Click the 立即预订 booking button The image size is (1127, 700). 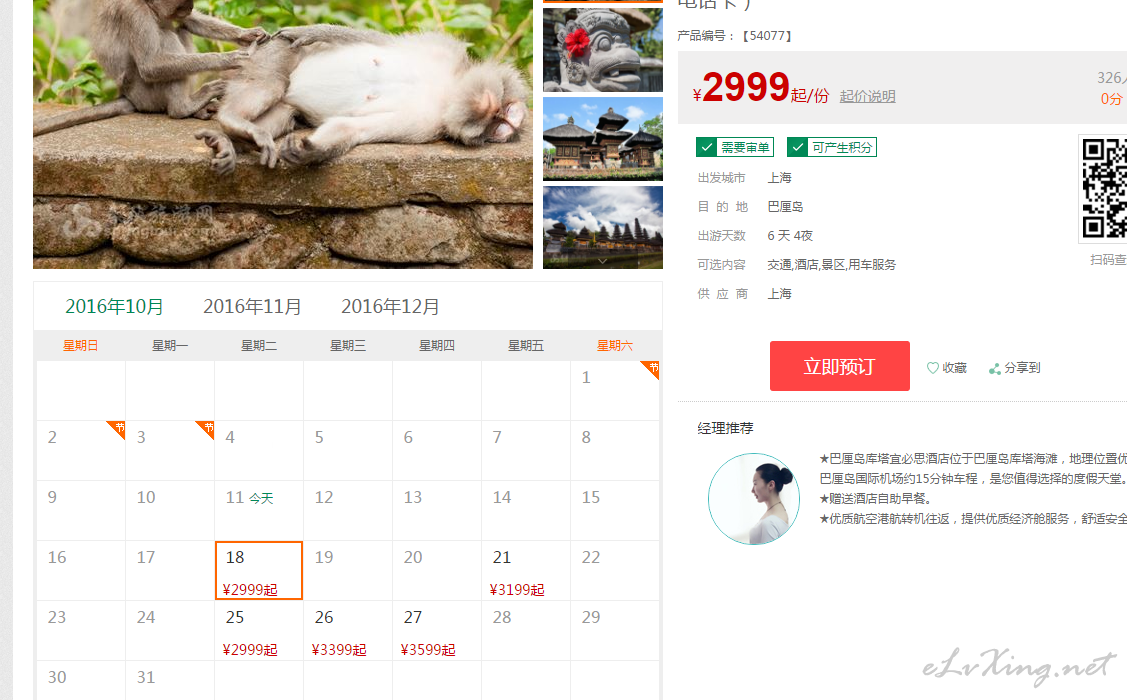click(840, 367)
